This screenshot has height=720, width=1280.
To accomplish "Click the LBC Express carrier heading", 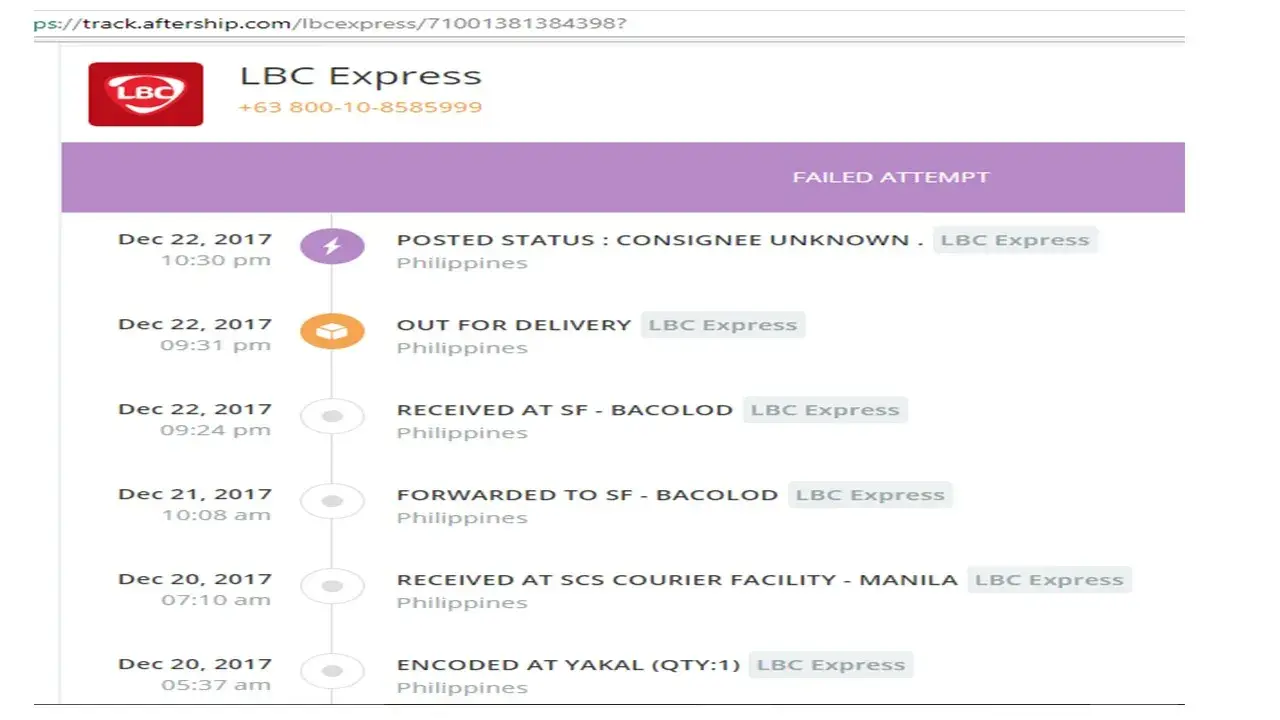I will [360, 76].
